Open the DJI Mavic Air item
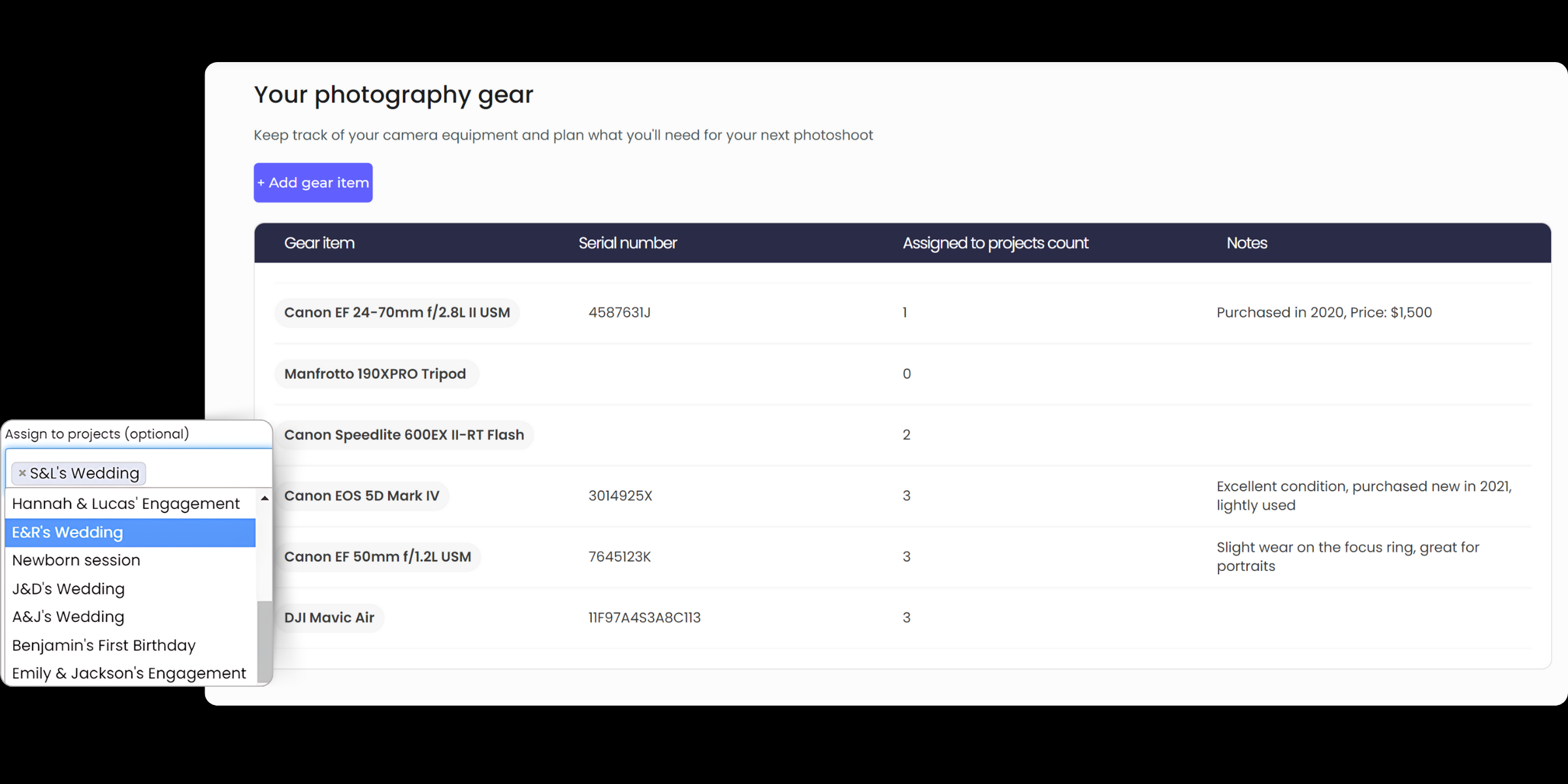 point(329,617)
